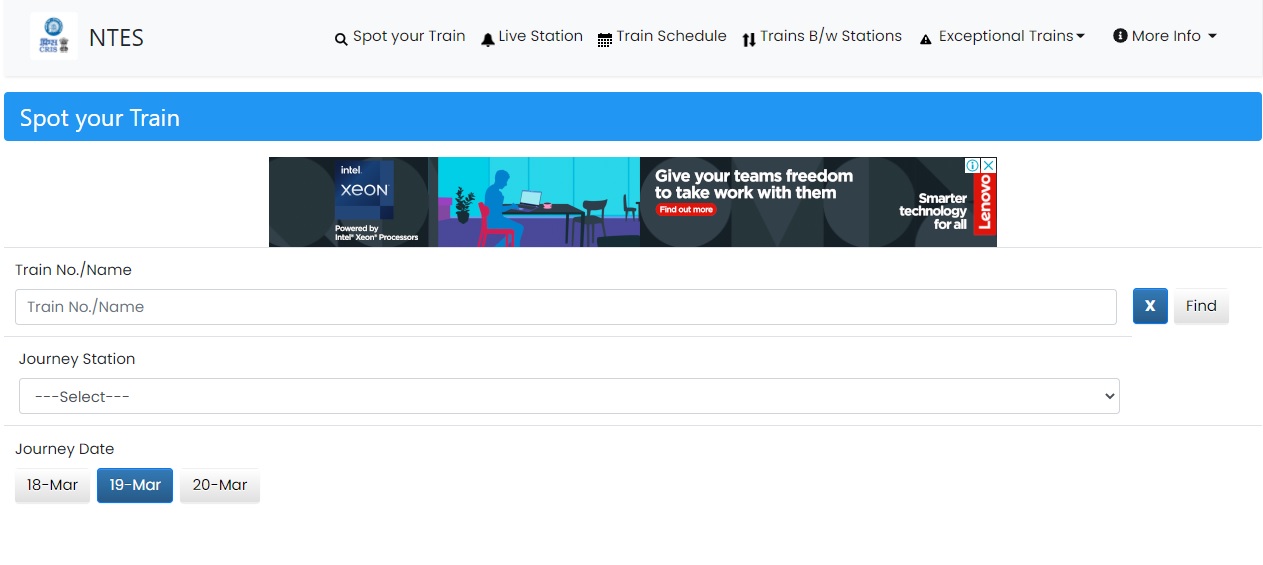This screenshot has width=1263, height=565.
Task: Select 19-Mar journey date
Action: click(x=135, y=485)
